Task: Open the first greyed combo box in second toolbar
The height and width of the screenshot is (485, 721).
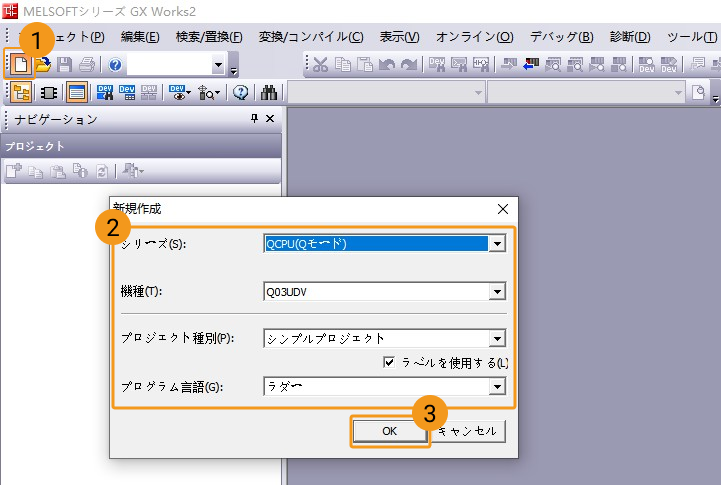Action: pyautogui.click(x=385, y=93)
